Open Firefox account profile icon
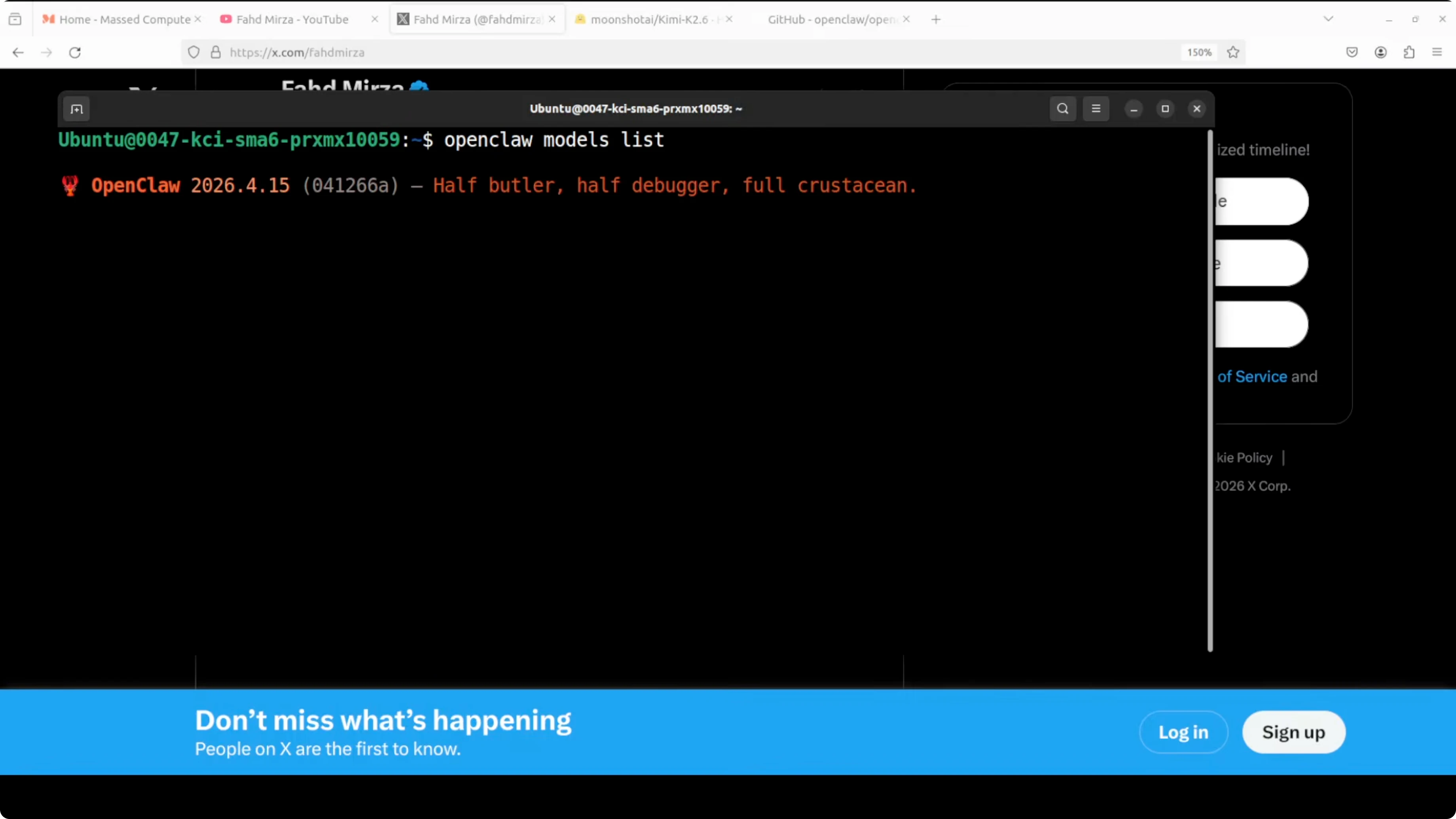This screenshot has height=819, width=1456. pyautogui.click(x=1380, y=53)
